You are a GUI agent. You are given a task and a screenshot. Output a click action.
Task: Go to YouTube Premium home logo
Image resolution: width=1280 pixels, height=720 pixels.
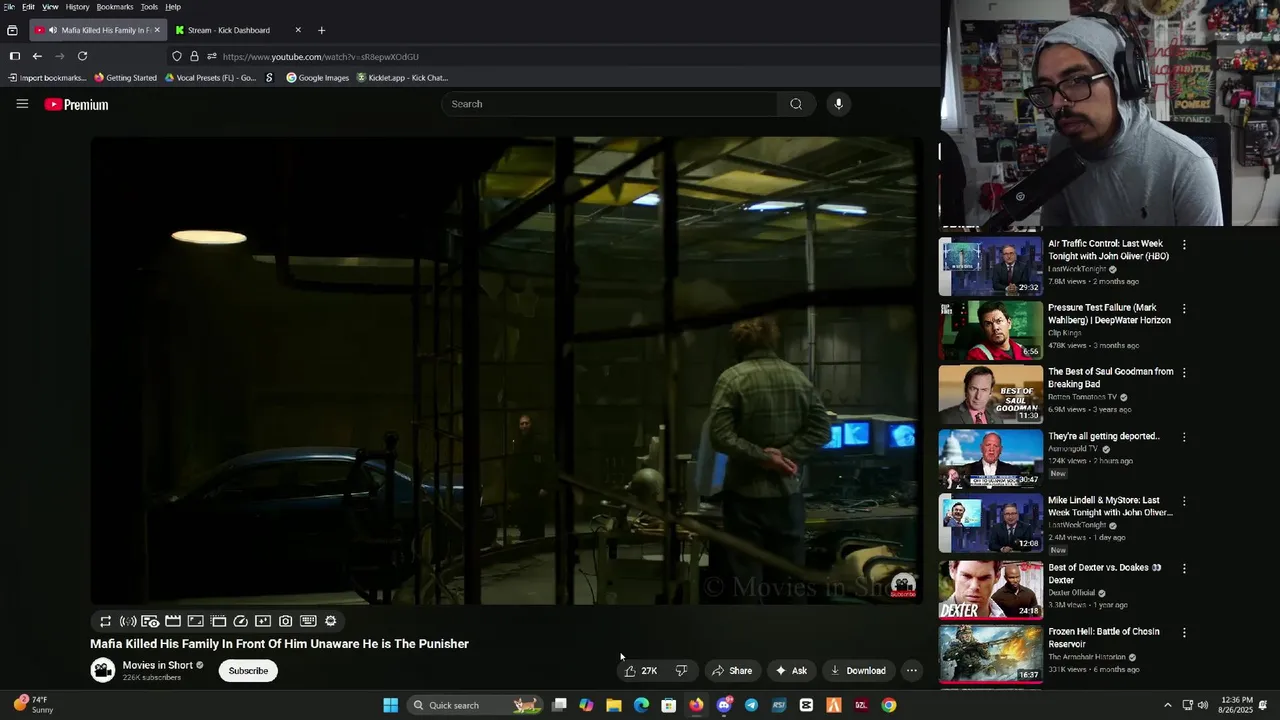pos(76,104)
